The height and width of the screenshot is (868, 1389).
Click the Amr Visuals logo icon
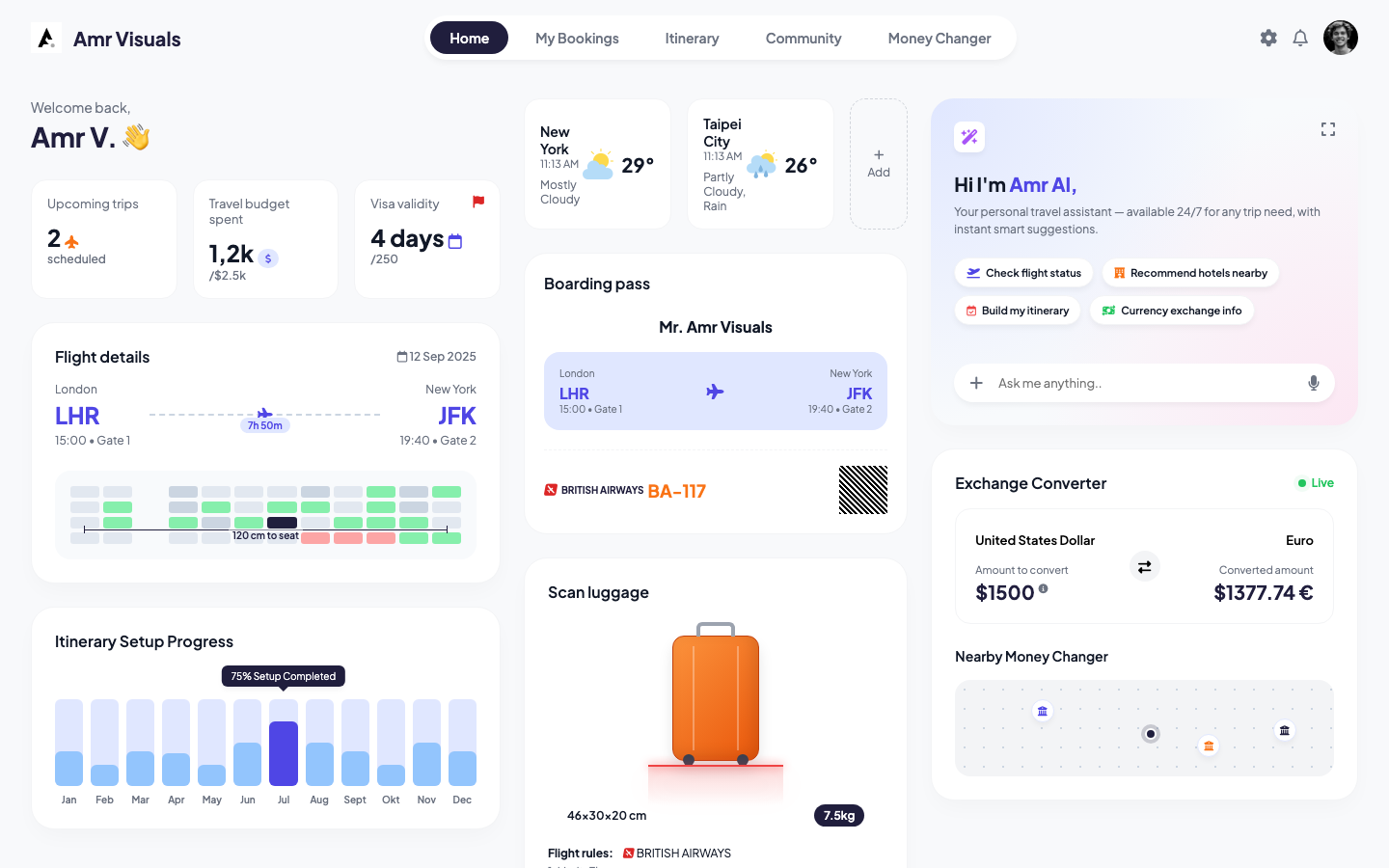click(x=46, y=38)
